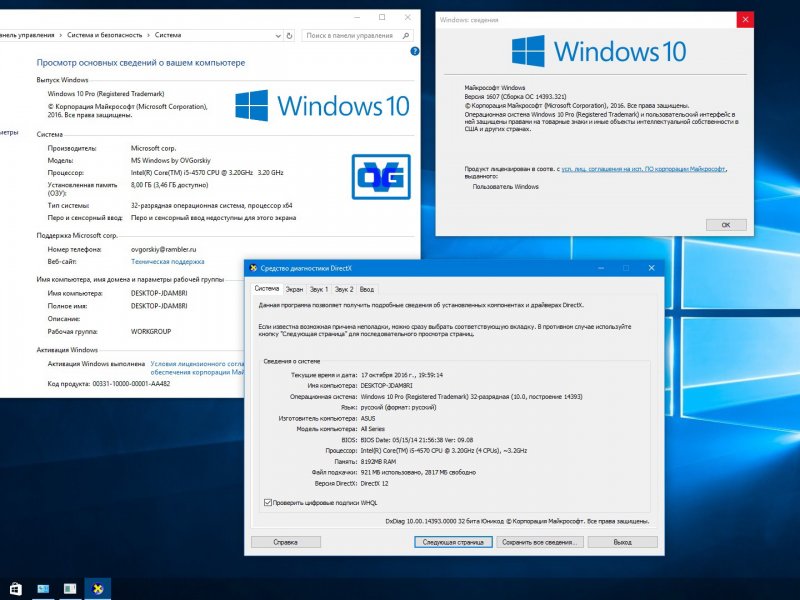The height and width of the screenshot is (600, 800).
Task: Refresh the System control panel address bar
Action: point(289,36)
